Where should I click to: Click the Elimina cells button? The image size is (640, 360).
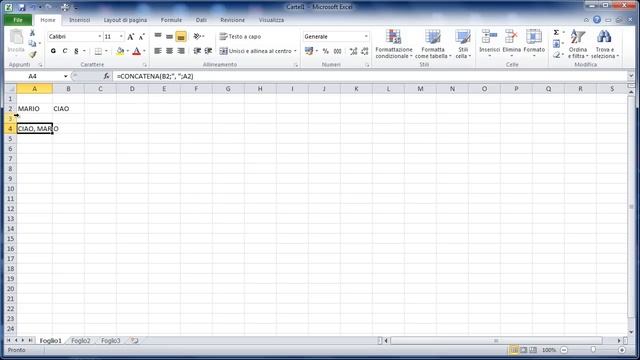click(511, 43)
